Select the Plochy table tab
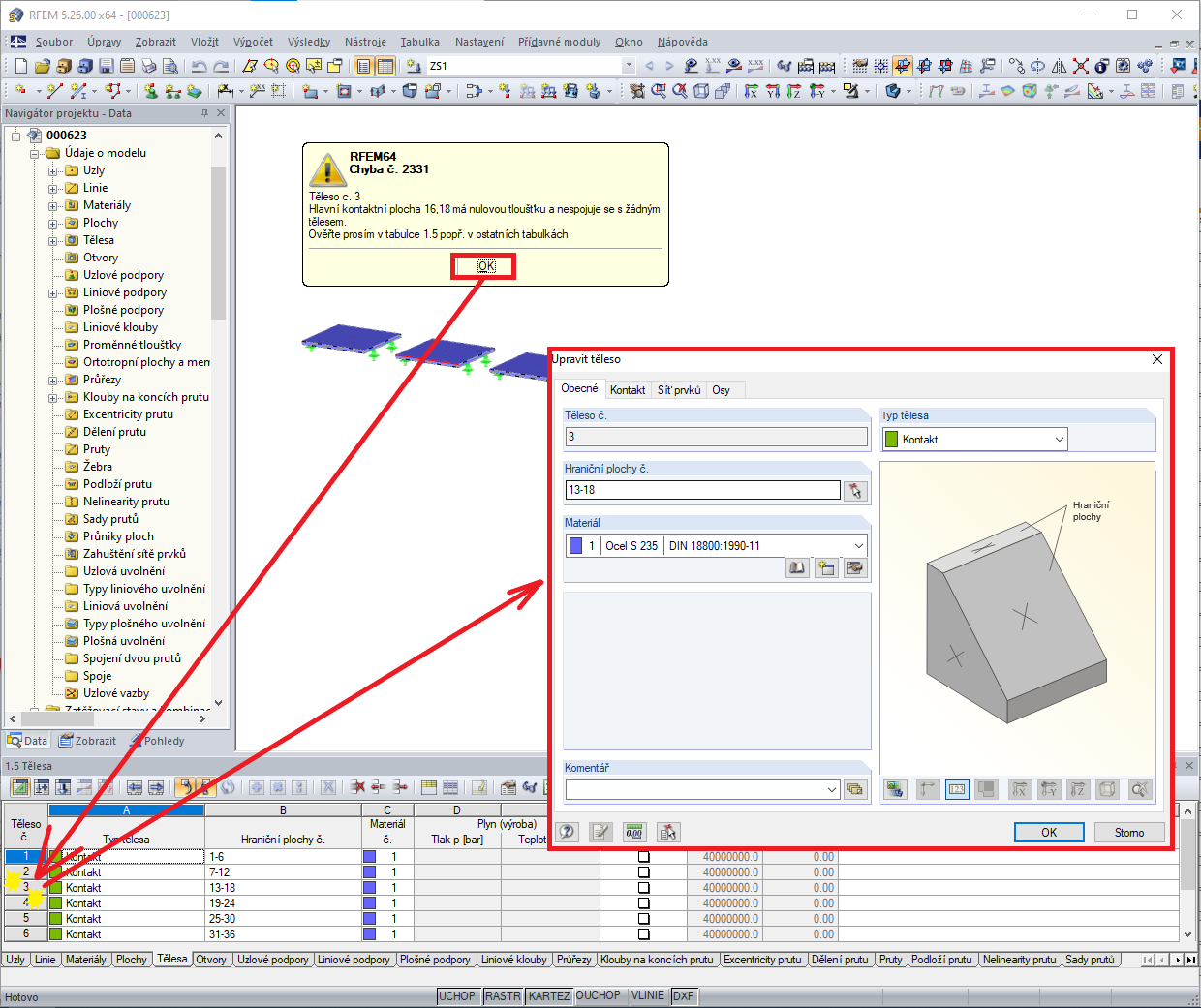Screen dimensions: 1201x1008 pyautogui.click(x=132, y=960)
